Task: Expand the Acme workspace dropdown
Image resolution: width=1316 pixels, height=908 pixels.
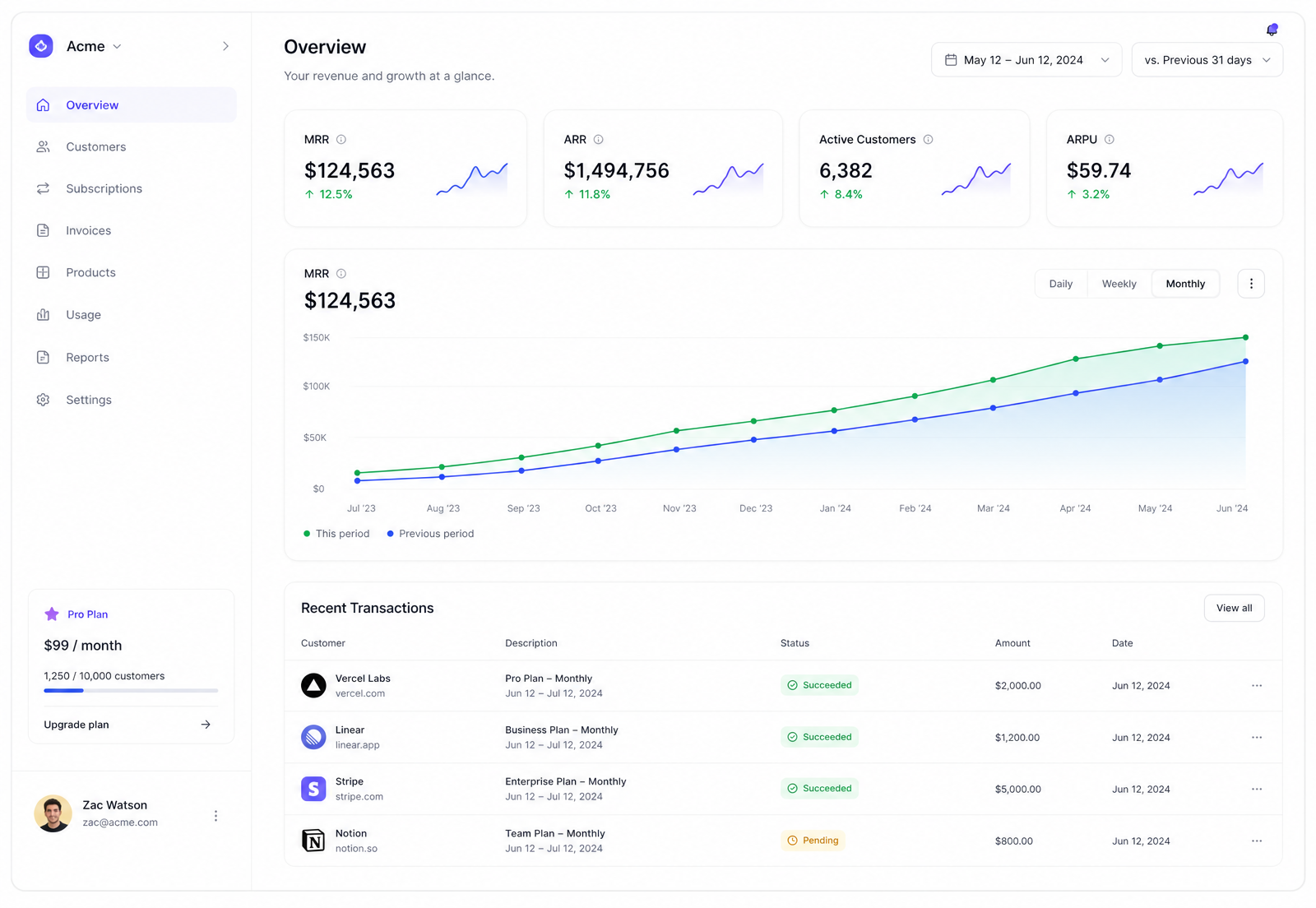Action: coord(117,47)
